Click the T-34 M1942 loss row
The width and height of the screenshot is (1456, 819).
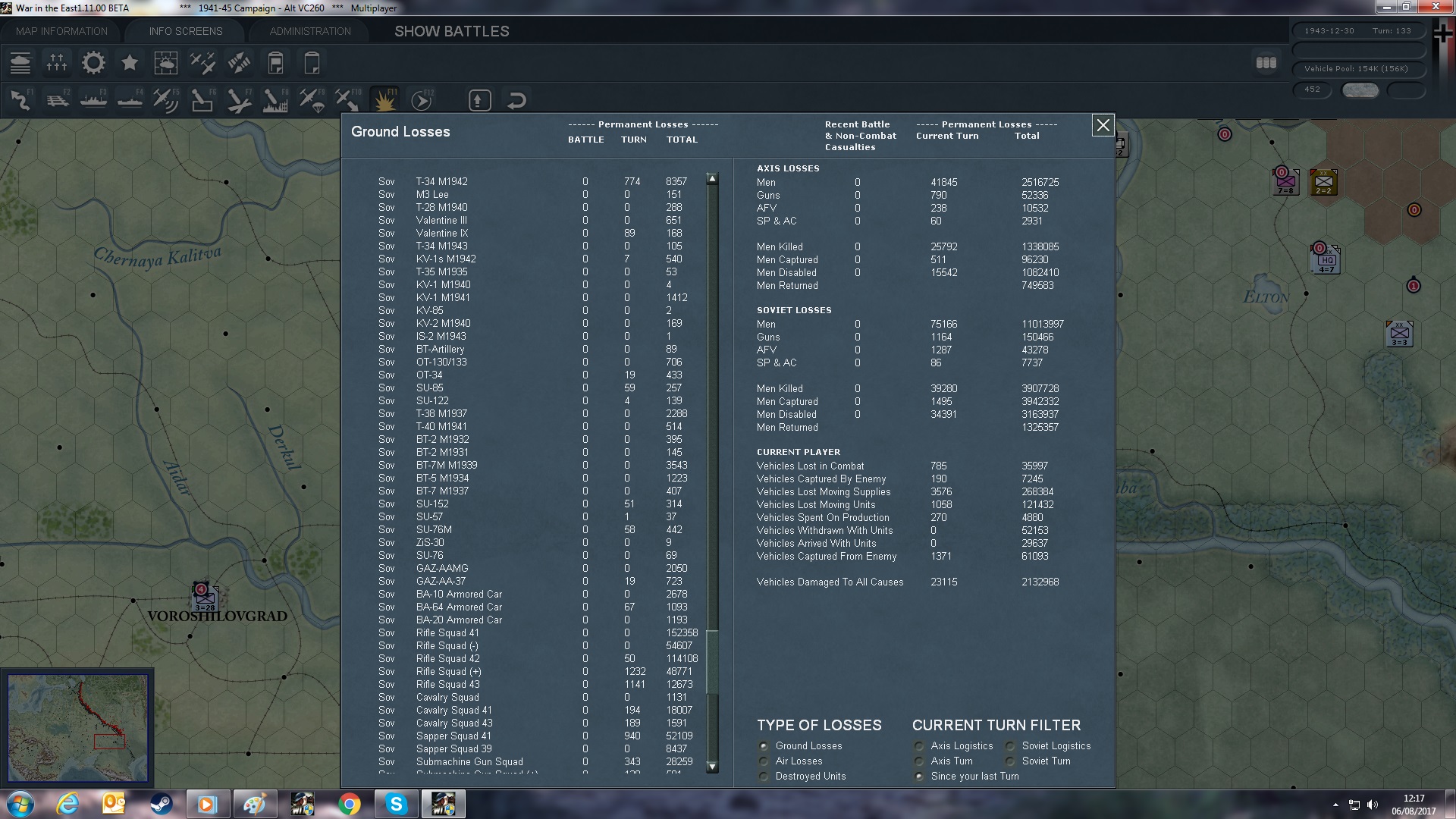click(x=538, y=181)
